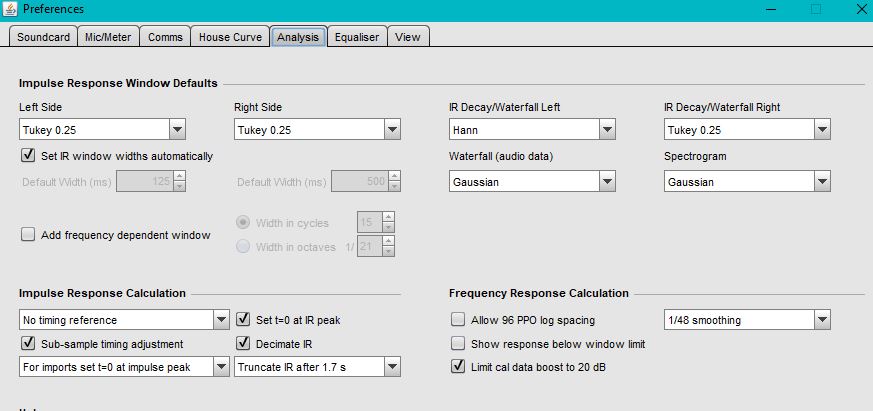Decrease the Width in octaves spinner
Viewport: 873px width, 411px height.
tap(389, 252)
